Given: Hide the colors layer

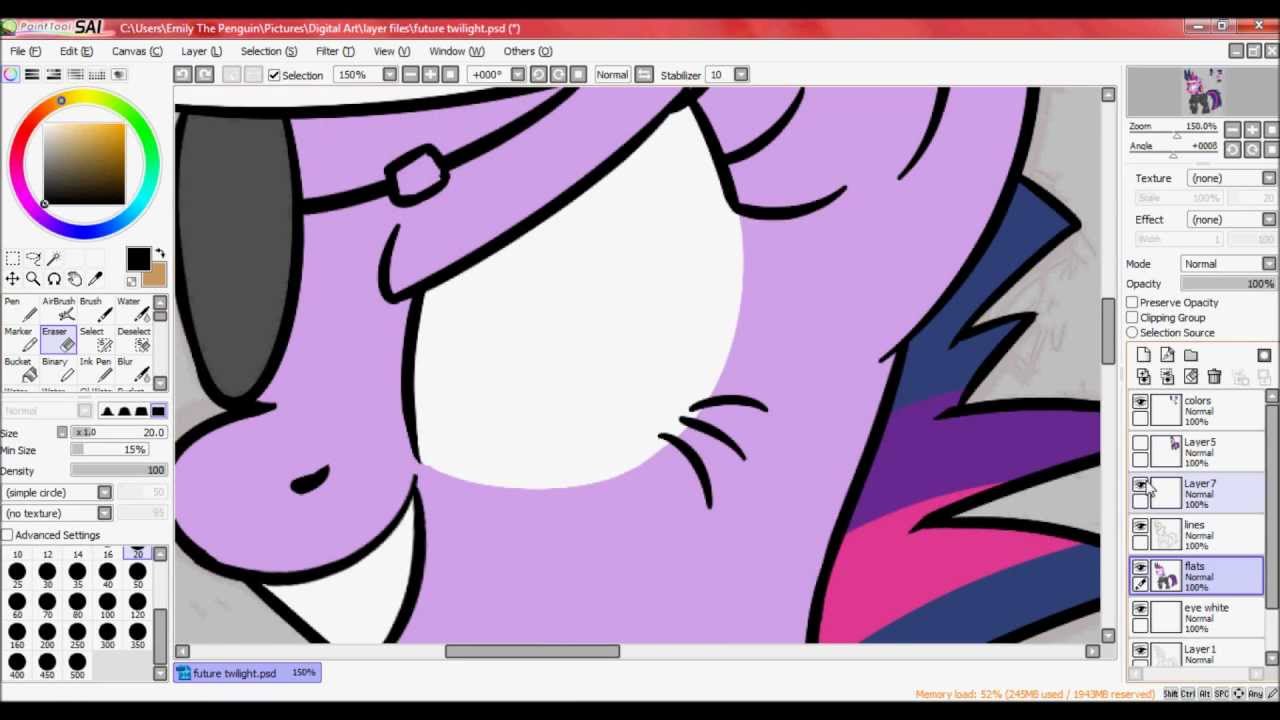Looking at the screenshot, I should click(x=1140, y=402).
